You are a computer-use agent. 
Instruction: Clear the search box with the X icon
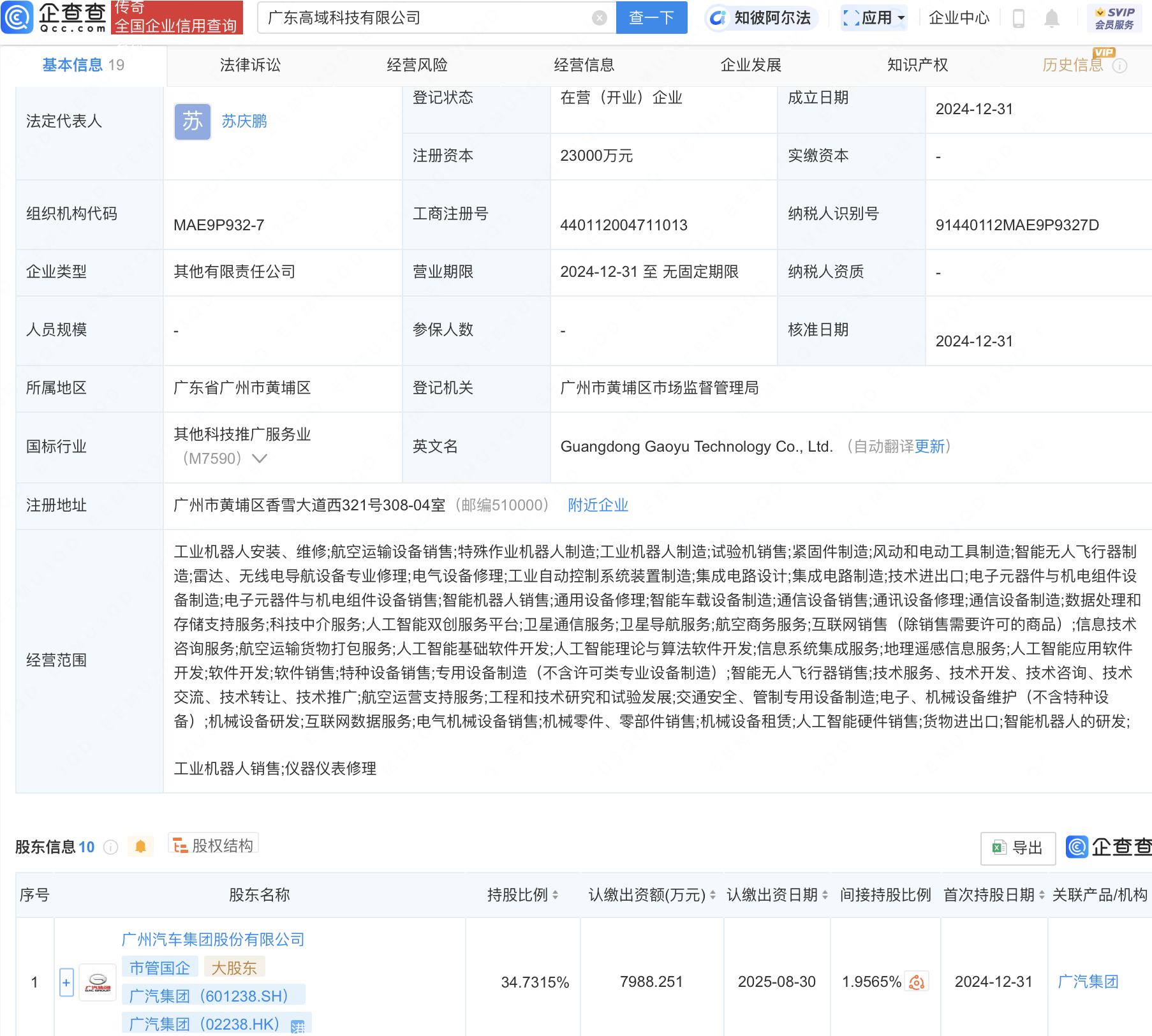[599, 18]
